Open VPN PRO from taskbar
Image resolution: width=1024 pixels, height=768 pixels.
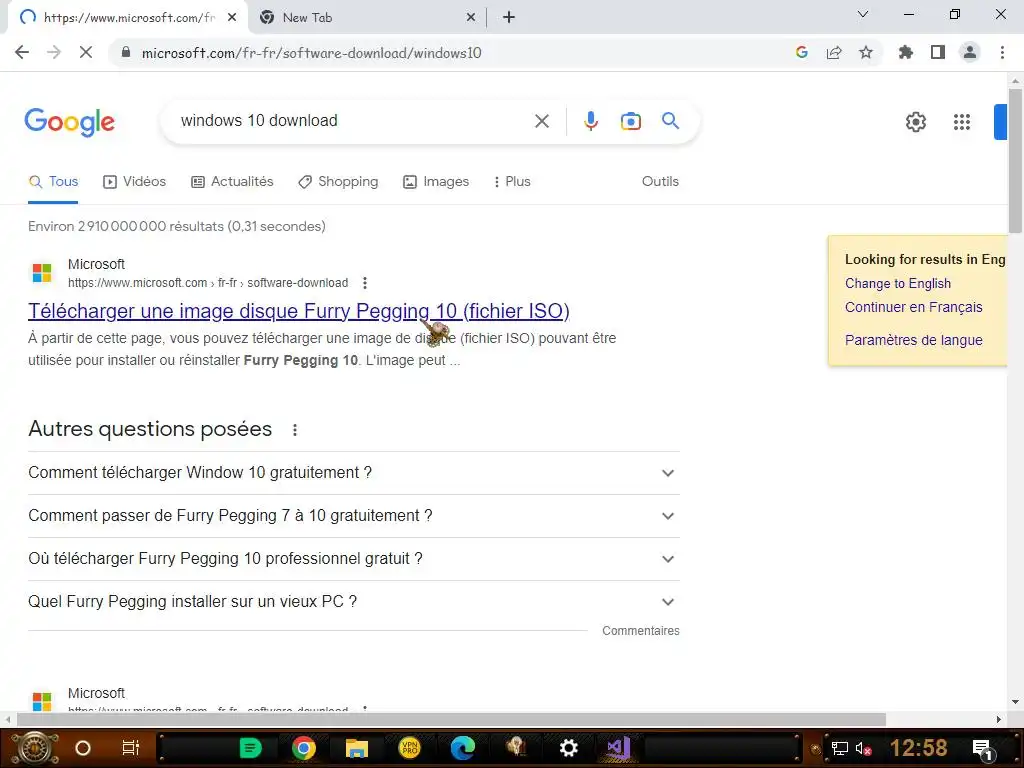tap(409, 748)
